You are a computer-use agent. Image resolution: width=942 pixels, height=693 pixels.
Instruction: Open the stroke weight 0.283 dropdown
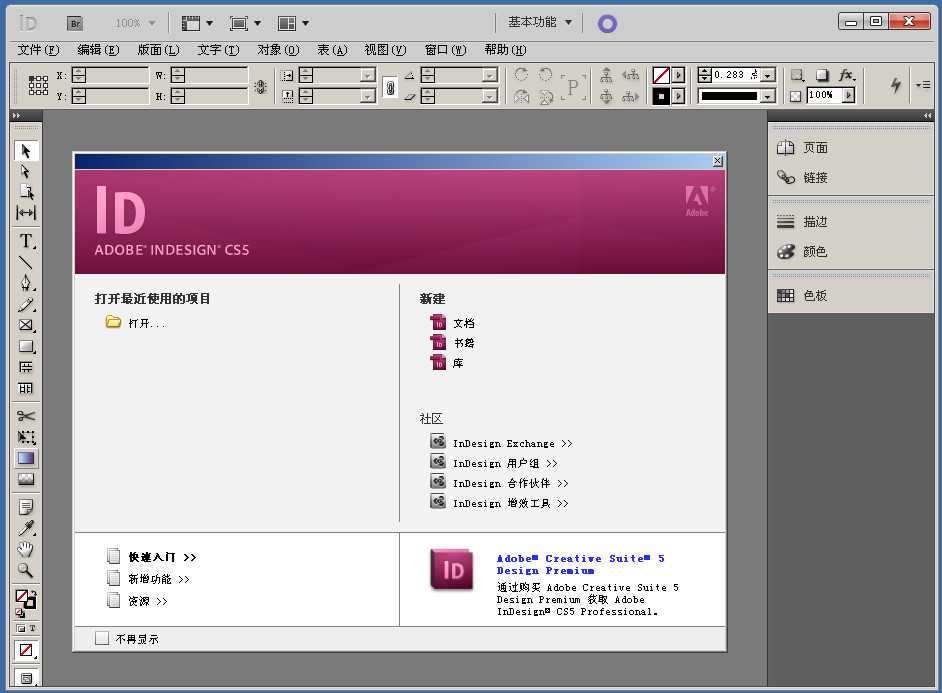click(x=768, y=76)
